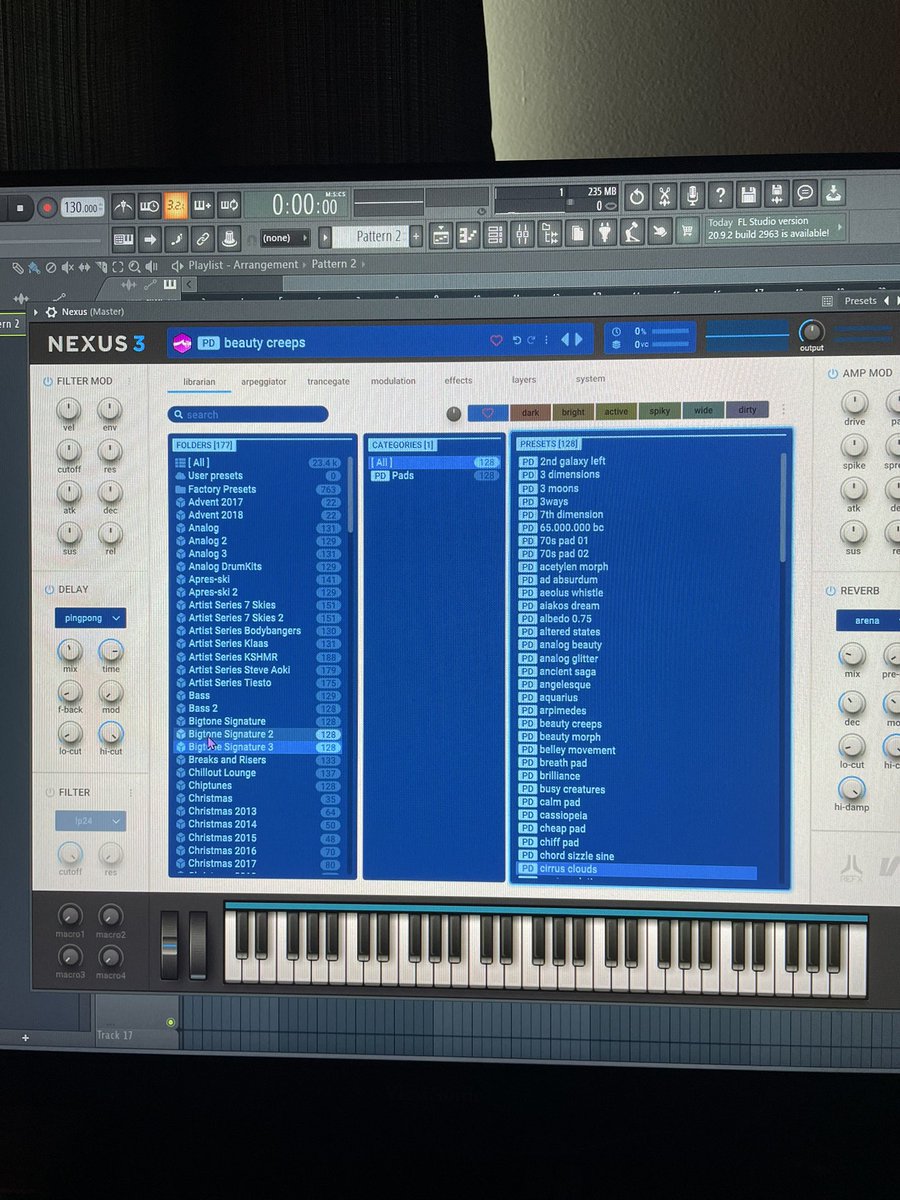Click the delay mix knob
The height and width of the screenshot is (1200, 900).
69,652
